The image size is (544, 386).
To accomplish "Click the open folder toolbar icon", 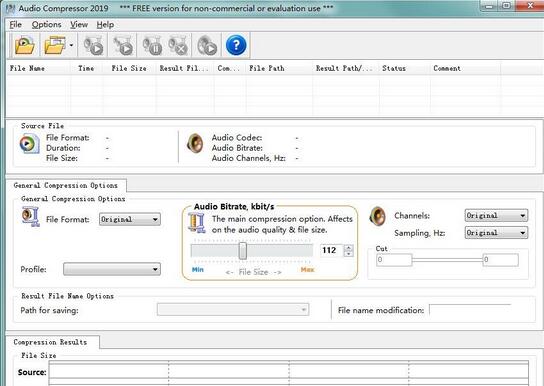I will 55,45.
